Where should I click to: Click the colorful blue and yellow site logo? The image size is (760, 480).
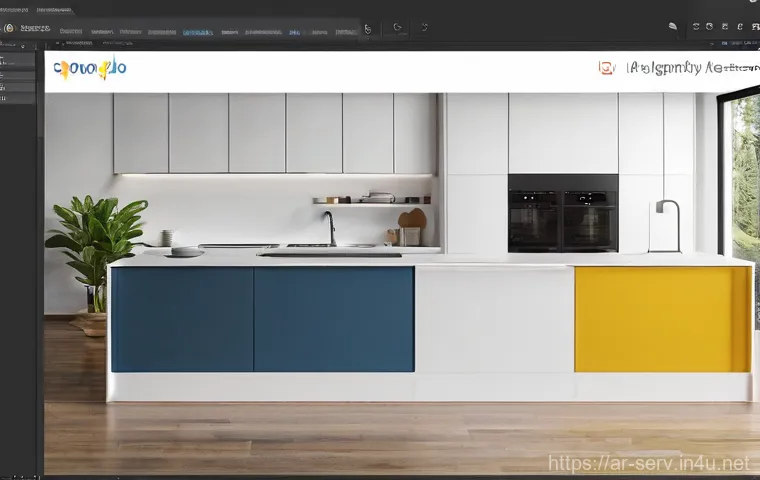[x=90, y=69]
